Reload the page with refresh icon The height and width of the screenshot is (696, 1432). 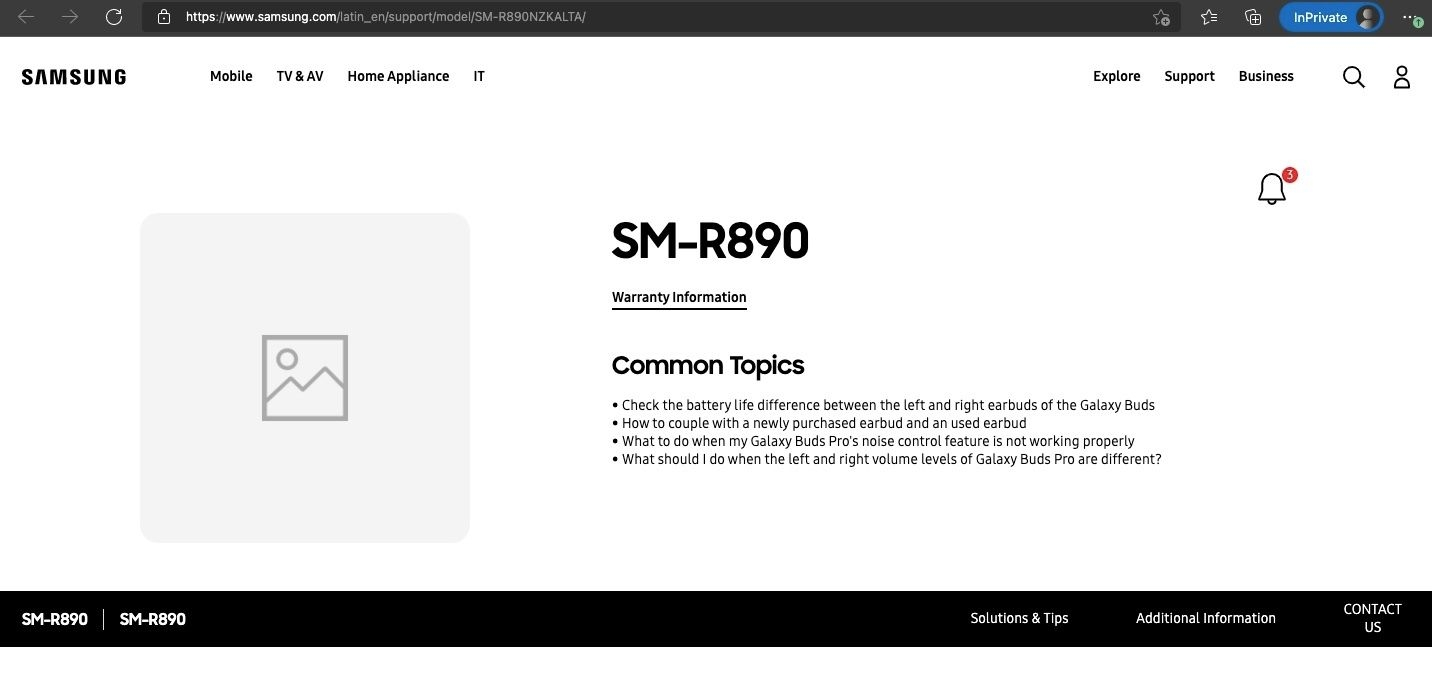tap(114, 17)
